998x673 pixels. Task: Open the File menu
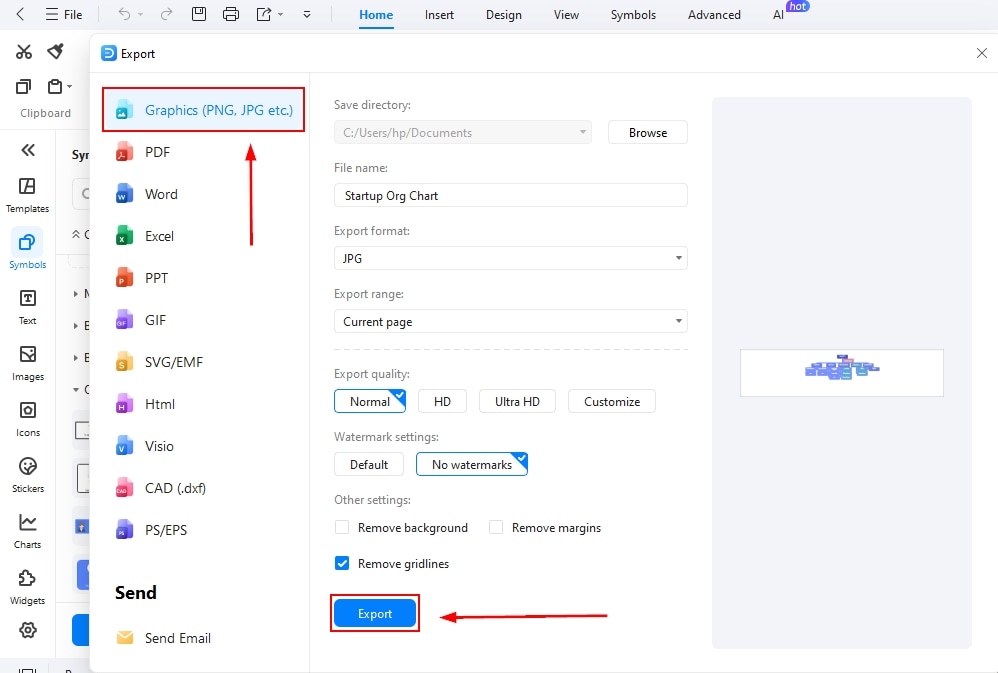tap(64, 14)
